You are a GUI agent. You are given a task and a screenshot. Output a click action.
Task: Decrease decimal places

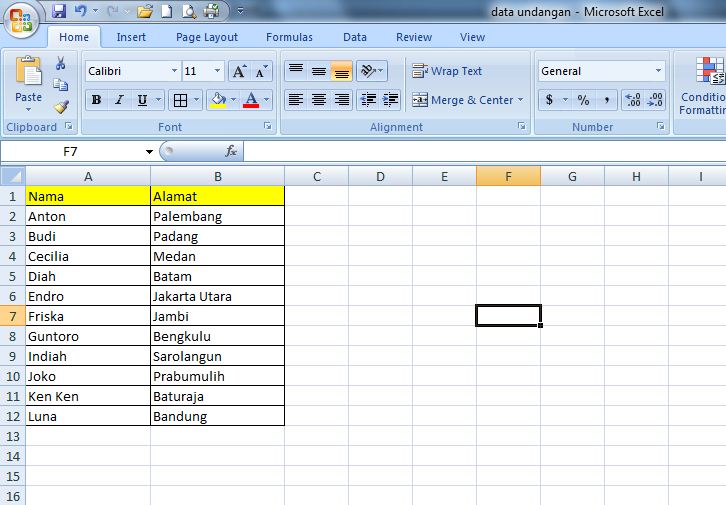click(x=655, y=100)
